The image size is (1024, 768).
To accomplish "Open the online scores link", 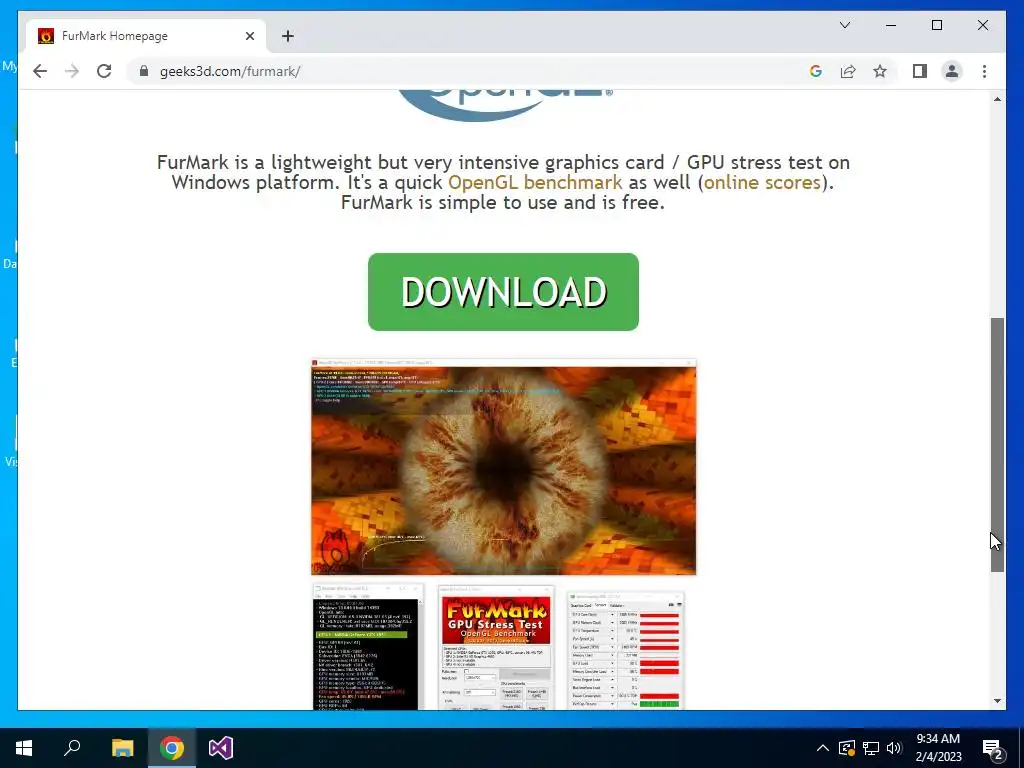I will [762, 182].
